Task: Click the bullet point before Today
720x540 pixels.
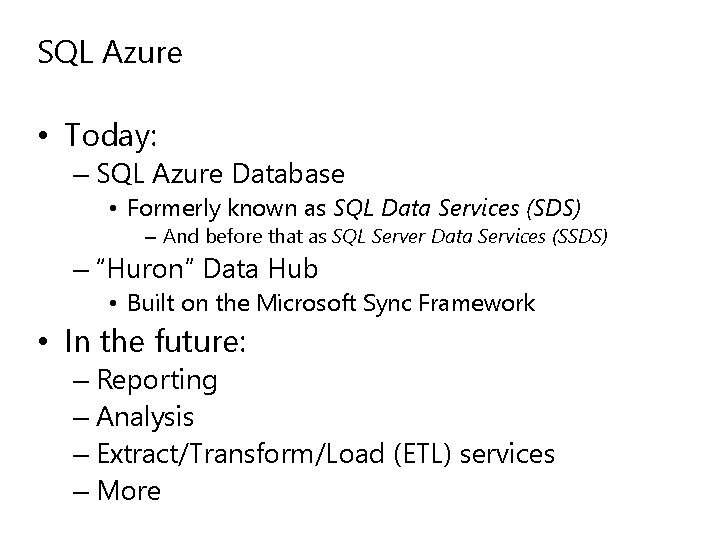Action: [x=46, y=134]
